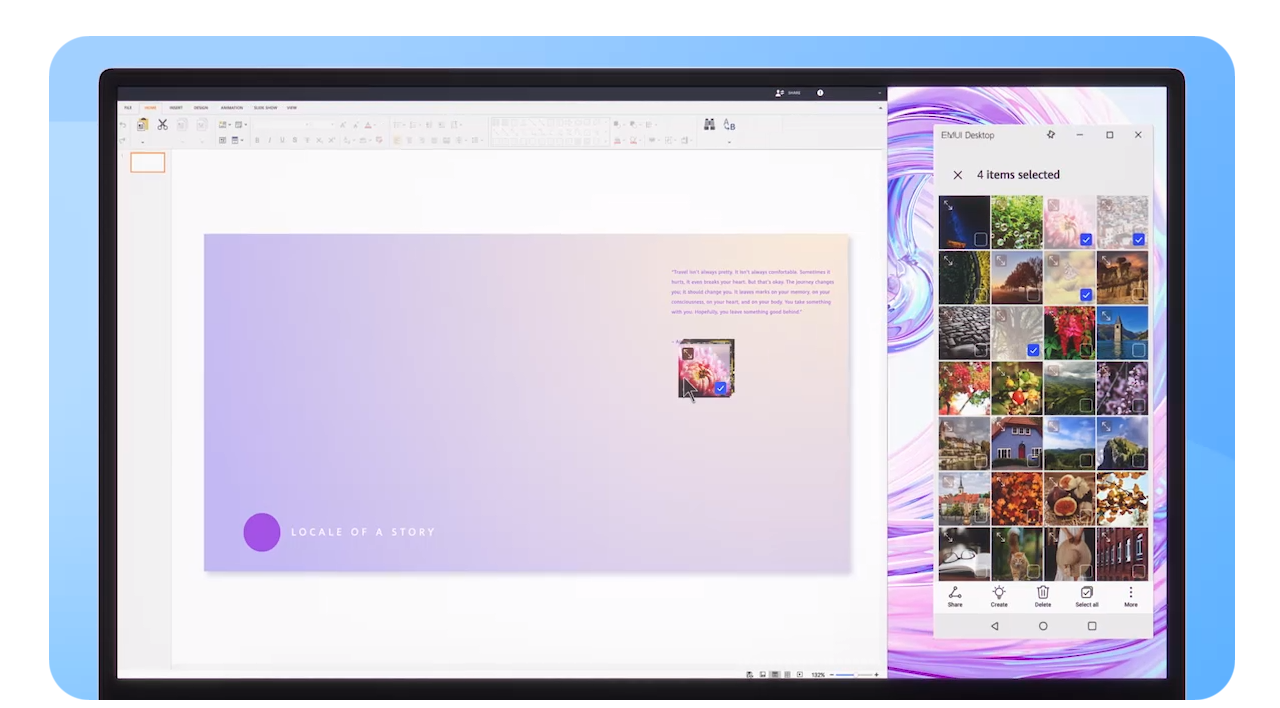Select the orange cat photo checkbox
This screenshot has height=708, width=1280.
pyautogui.click(x=1033, y=572)
